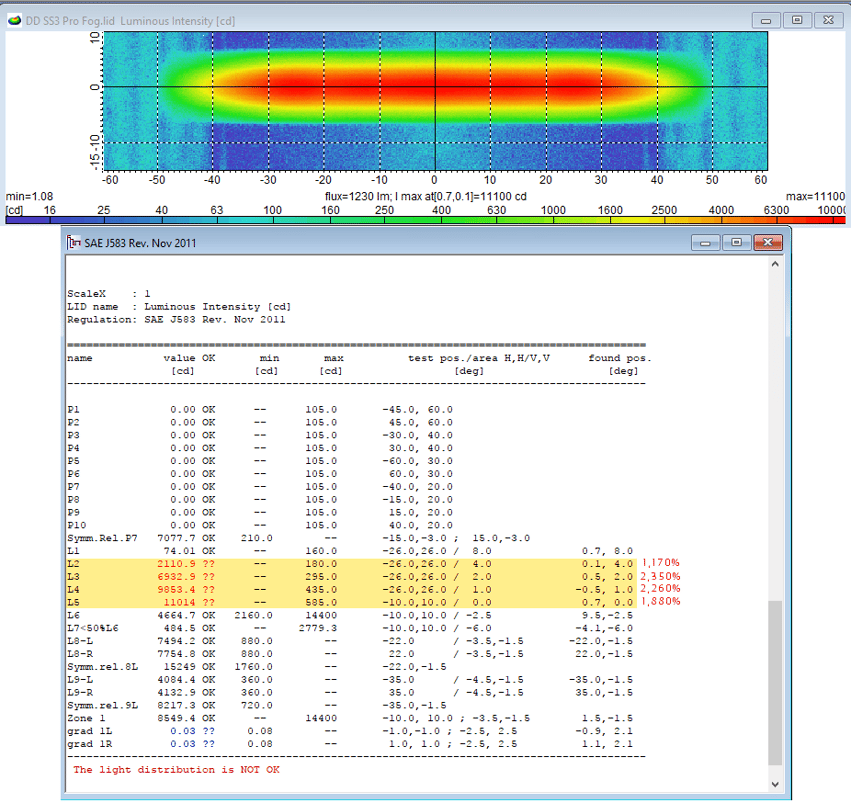The height and width of the screenshot is (803, 851).
Task: Click the -40 tick on plot x-axis
Action: click(212, 180)
